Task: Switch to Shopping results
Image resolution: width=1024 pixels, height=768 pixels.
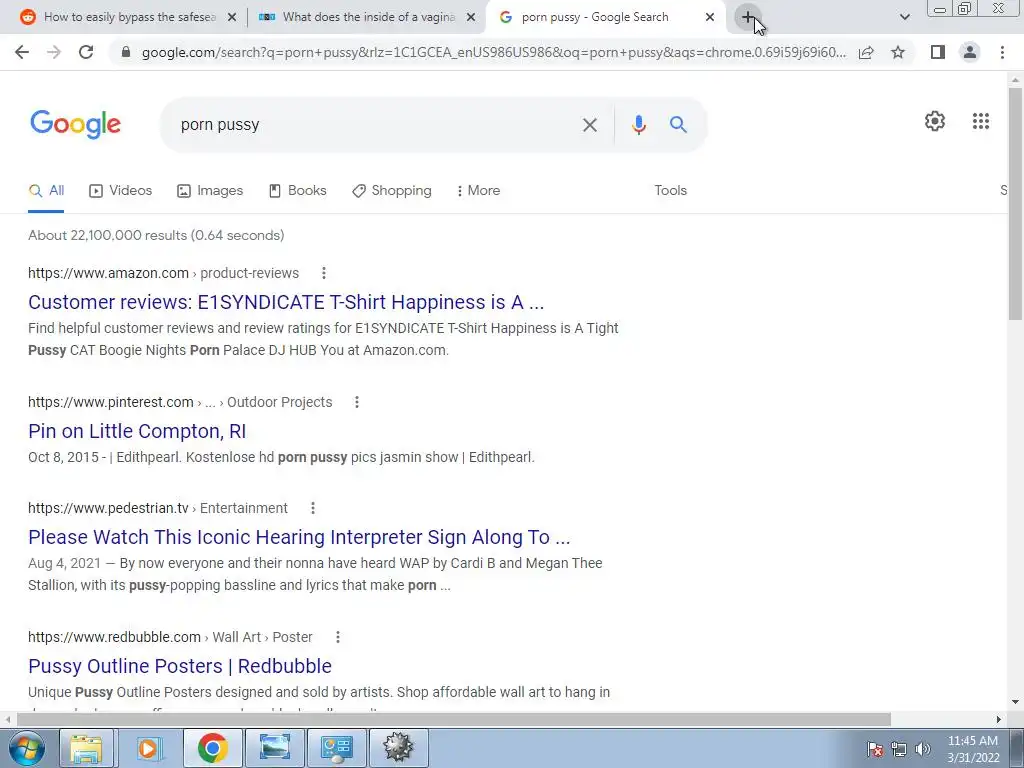Action: click(x=391, y=191)
